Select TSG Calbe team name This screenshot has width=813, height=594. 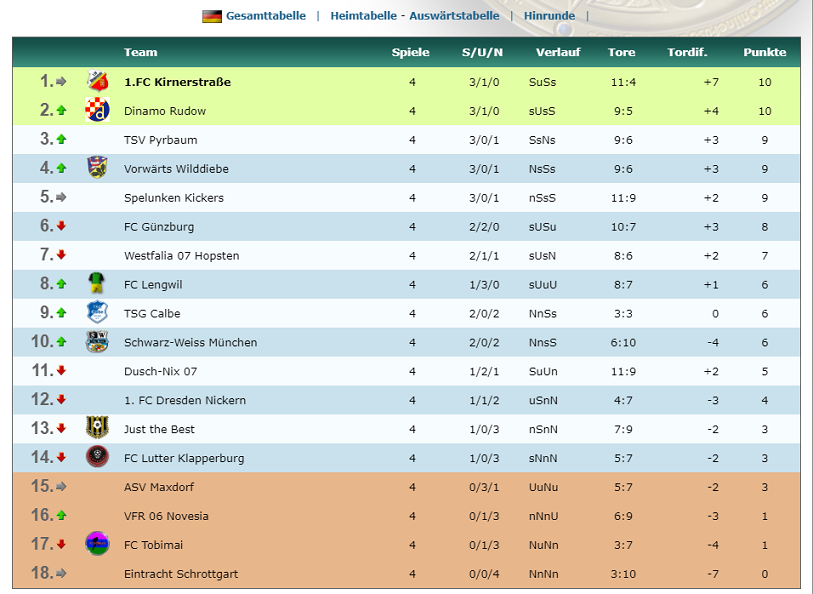pyautogui.click(x=152, y=314)
